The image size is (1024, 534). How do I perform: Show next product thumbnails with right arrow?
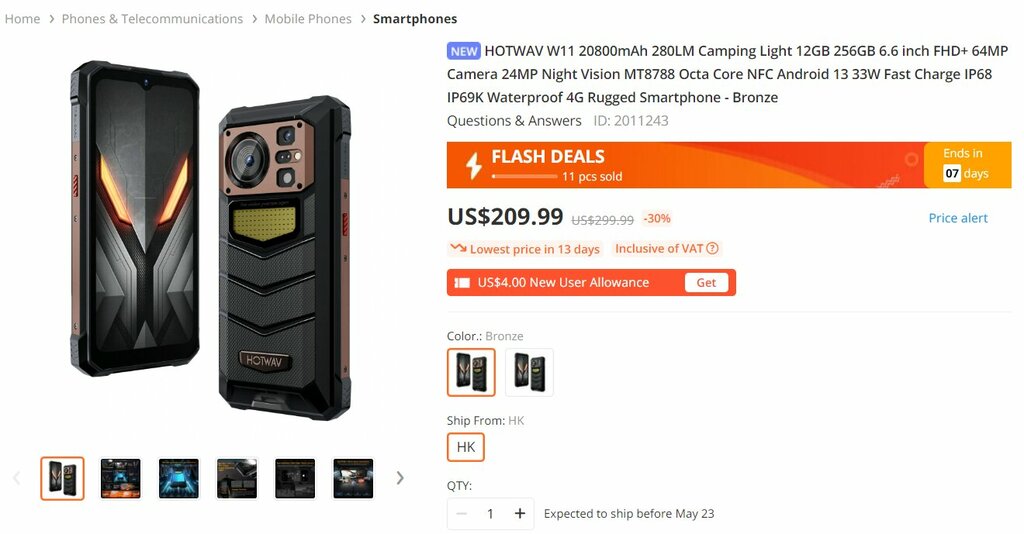[400, 479]
